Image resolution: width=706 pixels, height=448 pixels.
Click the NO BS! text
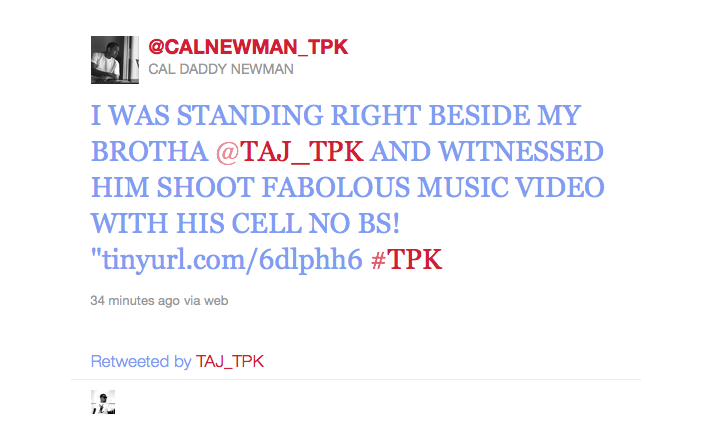tap(354, 223)
